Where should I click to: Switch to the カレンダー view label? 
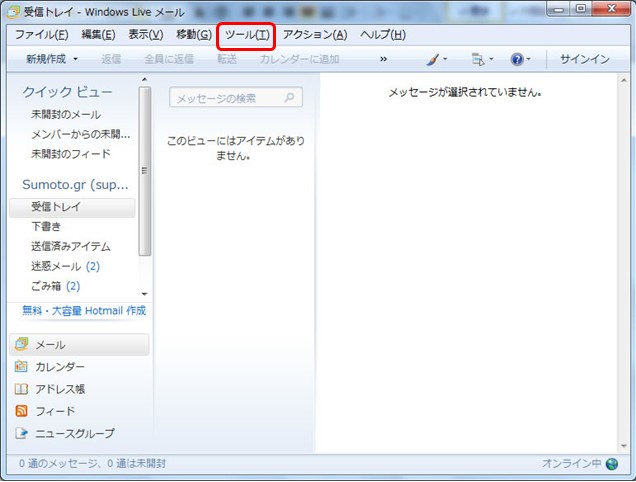click(60, 367)
